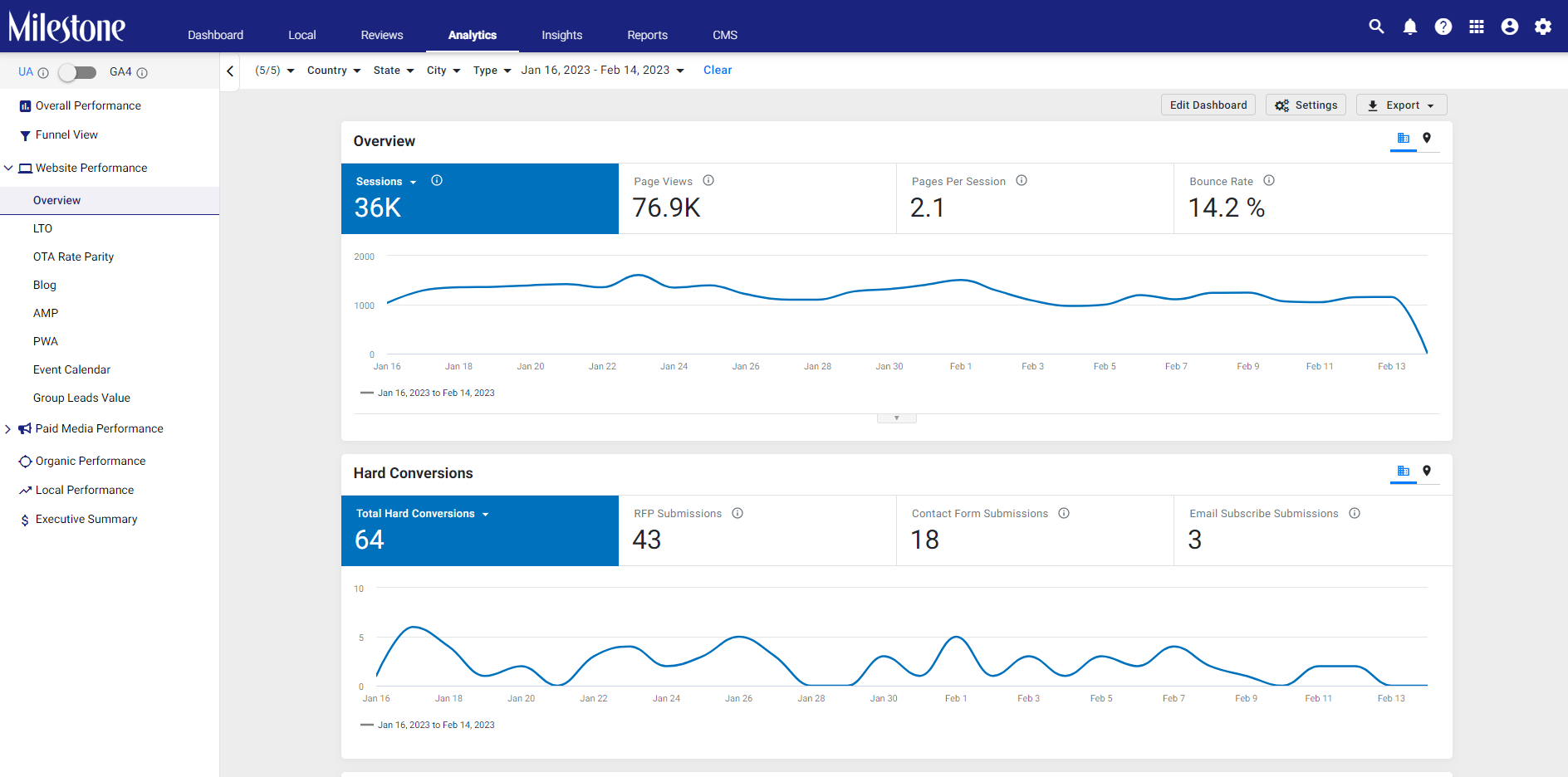
Task: Toggle the UA / GA4 switch
Action: [x=77, y=72]
